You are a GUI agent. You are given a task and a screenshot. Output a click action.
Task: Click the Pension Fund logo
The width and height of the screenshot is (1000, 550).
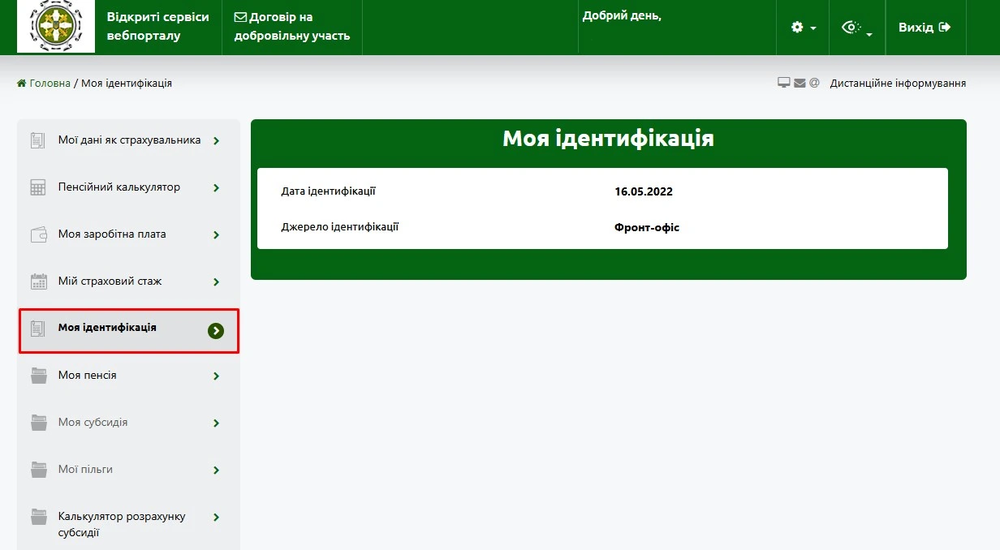(x=56, y=27)
